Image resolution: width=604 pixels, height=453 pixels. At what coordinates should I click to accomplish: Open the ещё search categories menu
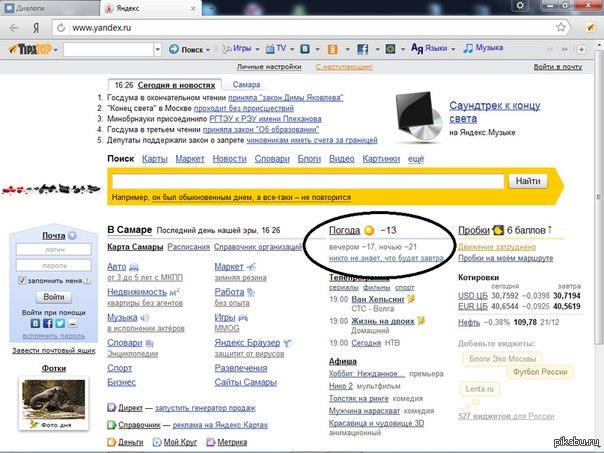(x=416, y=159)
